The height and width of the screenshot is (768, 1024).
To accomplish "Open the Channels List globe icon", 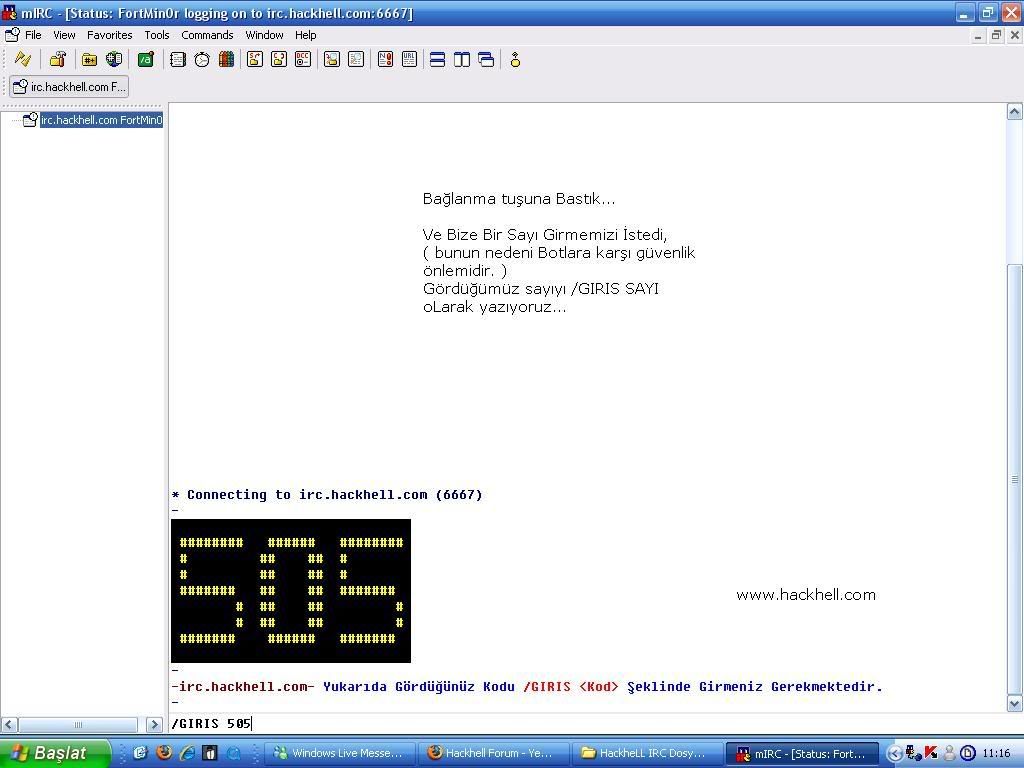I will pyautogui.click(x=114, y=59).
